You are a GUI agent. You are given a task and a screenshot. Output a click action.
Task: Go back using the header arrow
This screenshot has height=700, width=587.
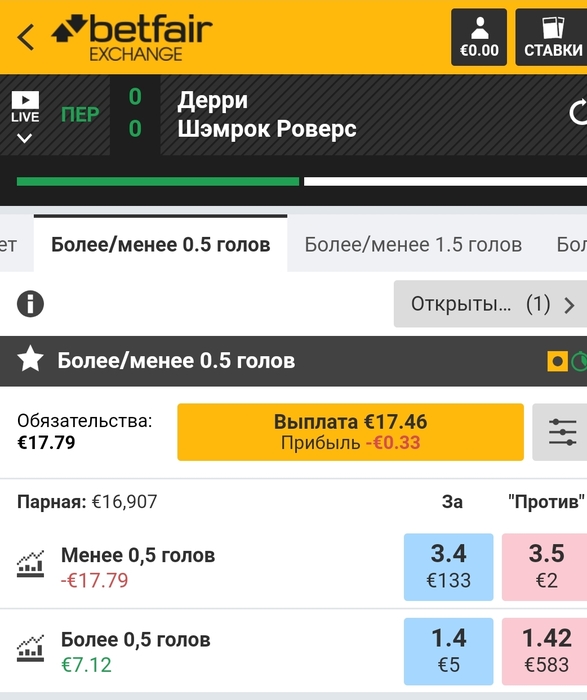[x=25, y=37]
